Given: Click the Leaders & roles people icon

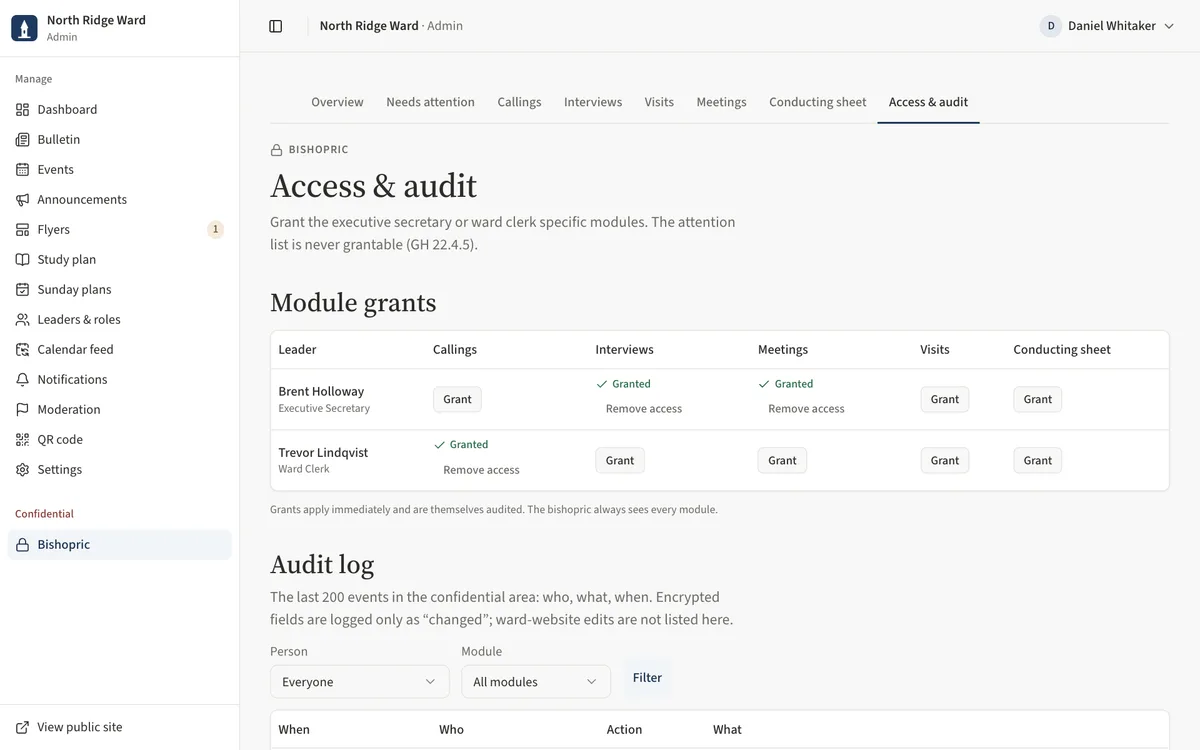Looking at the screenshot, I should (x=22, y=319).
